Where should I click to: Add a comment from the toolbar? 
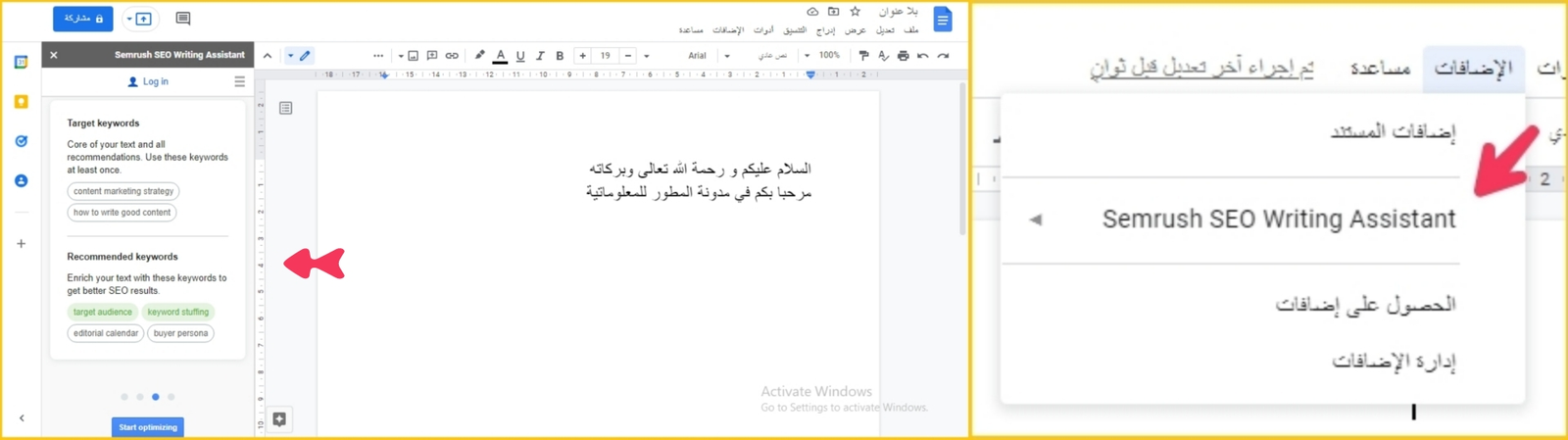[432, 56]
